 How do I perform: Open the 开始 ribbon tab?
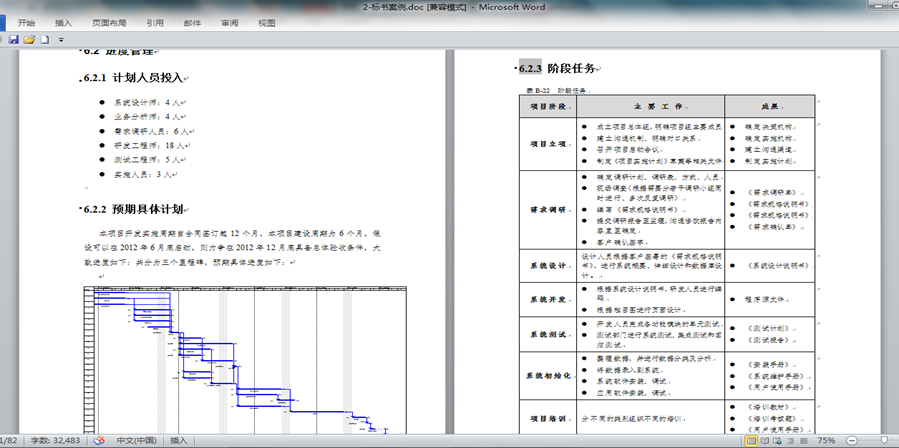coord(26,24)
